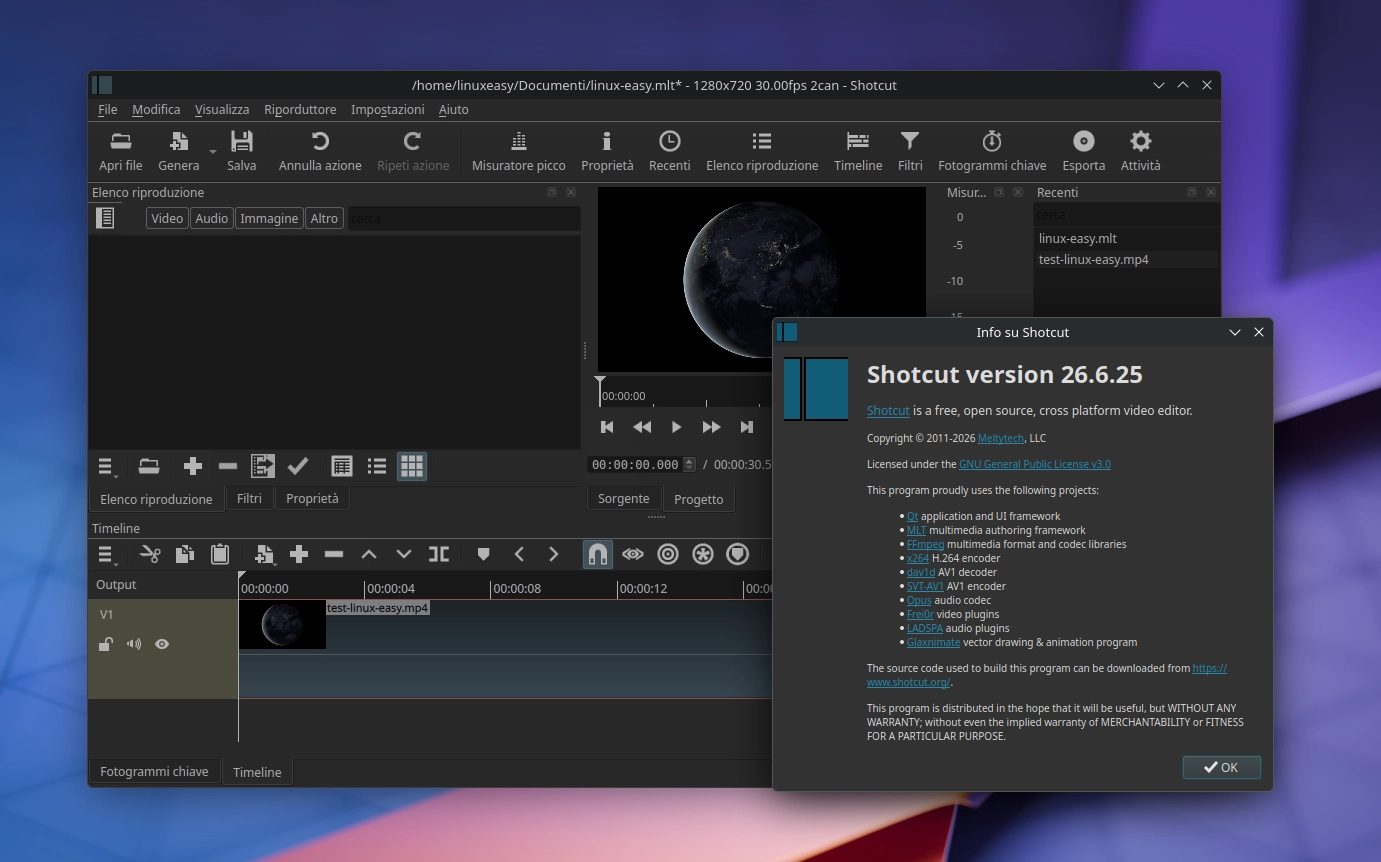The image size is (1381, 862).
Task: Toggle Elenco riproduzione toolbar icon
Action: pos(762,151)
